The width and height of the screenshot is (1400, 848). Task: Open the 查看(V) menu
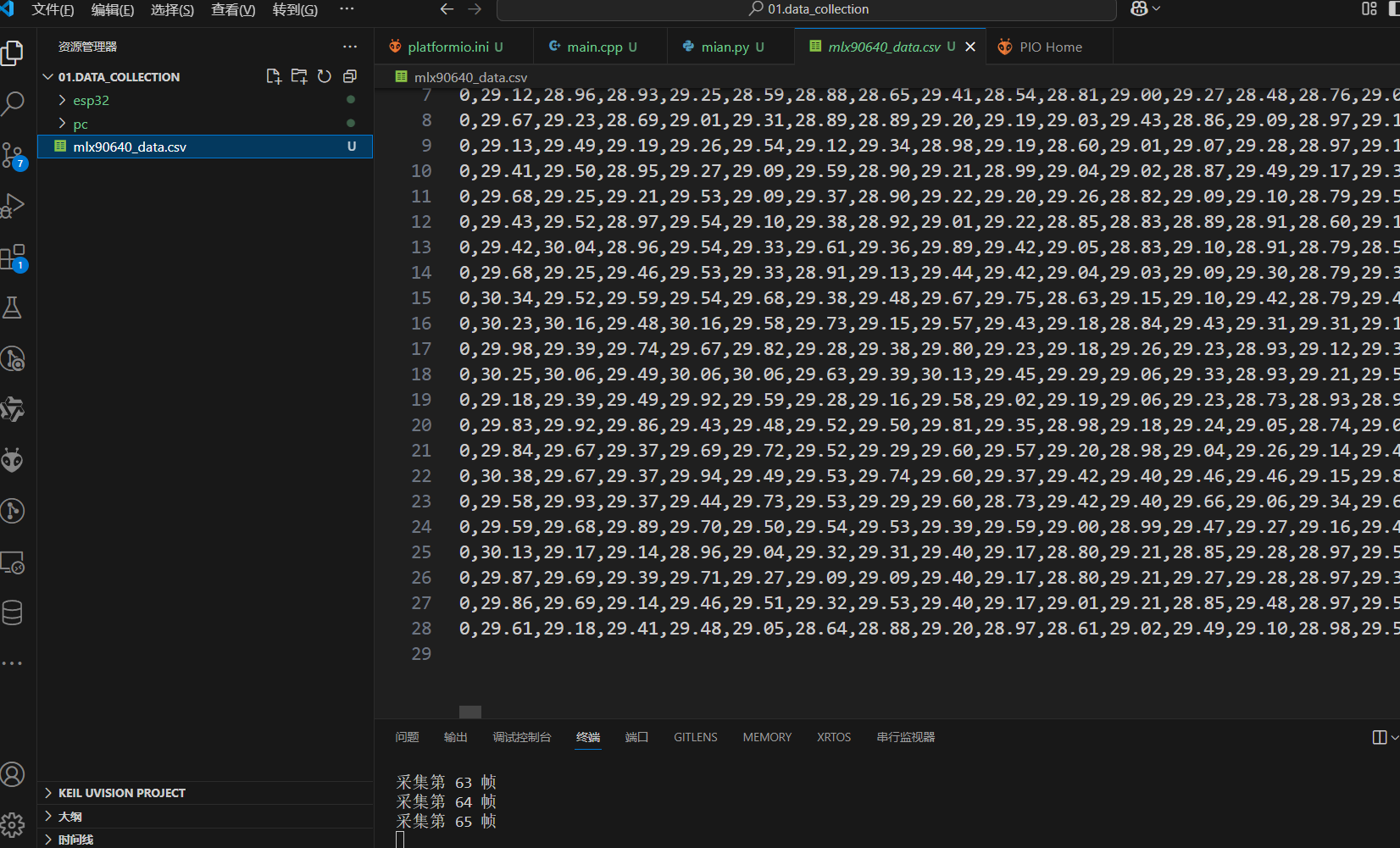(233, 10)
